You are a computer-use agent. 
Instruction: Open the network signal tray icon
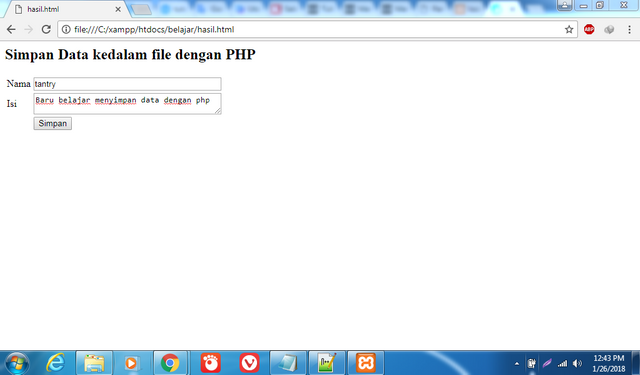click(x=562, y=363)
